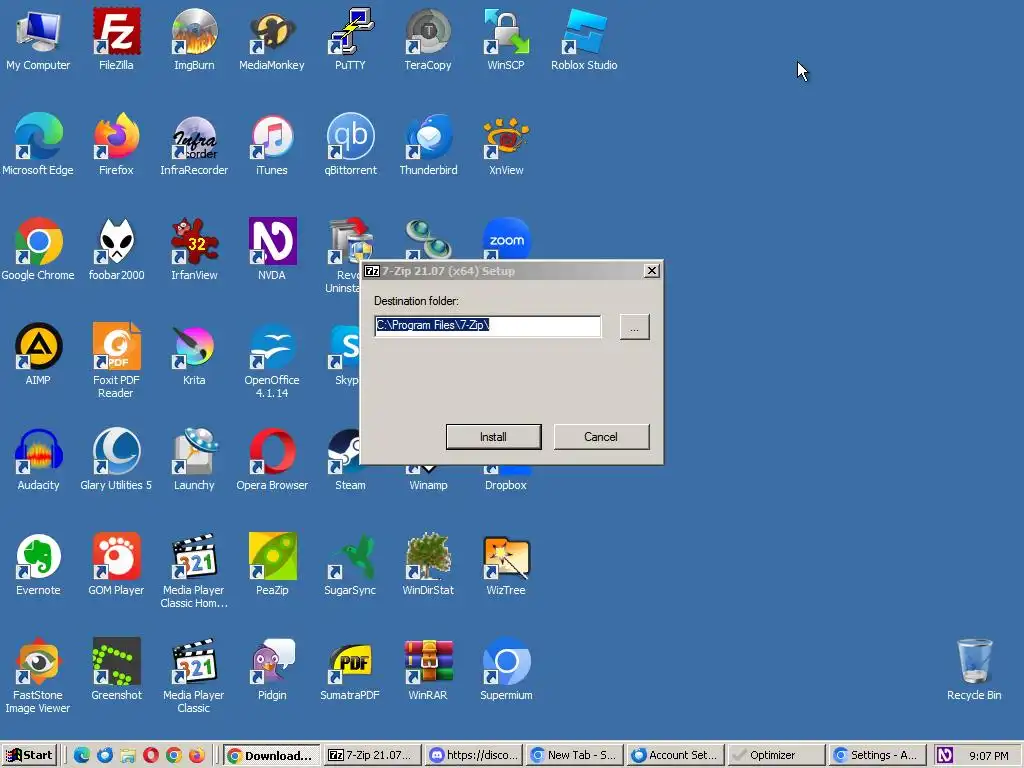Select the IrfanView desktop icon
The height and width of the screenshot is (768, 1024).
[x=194, y=249]
